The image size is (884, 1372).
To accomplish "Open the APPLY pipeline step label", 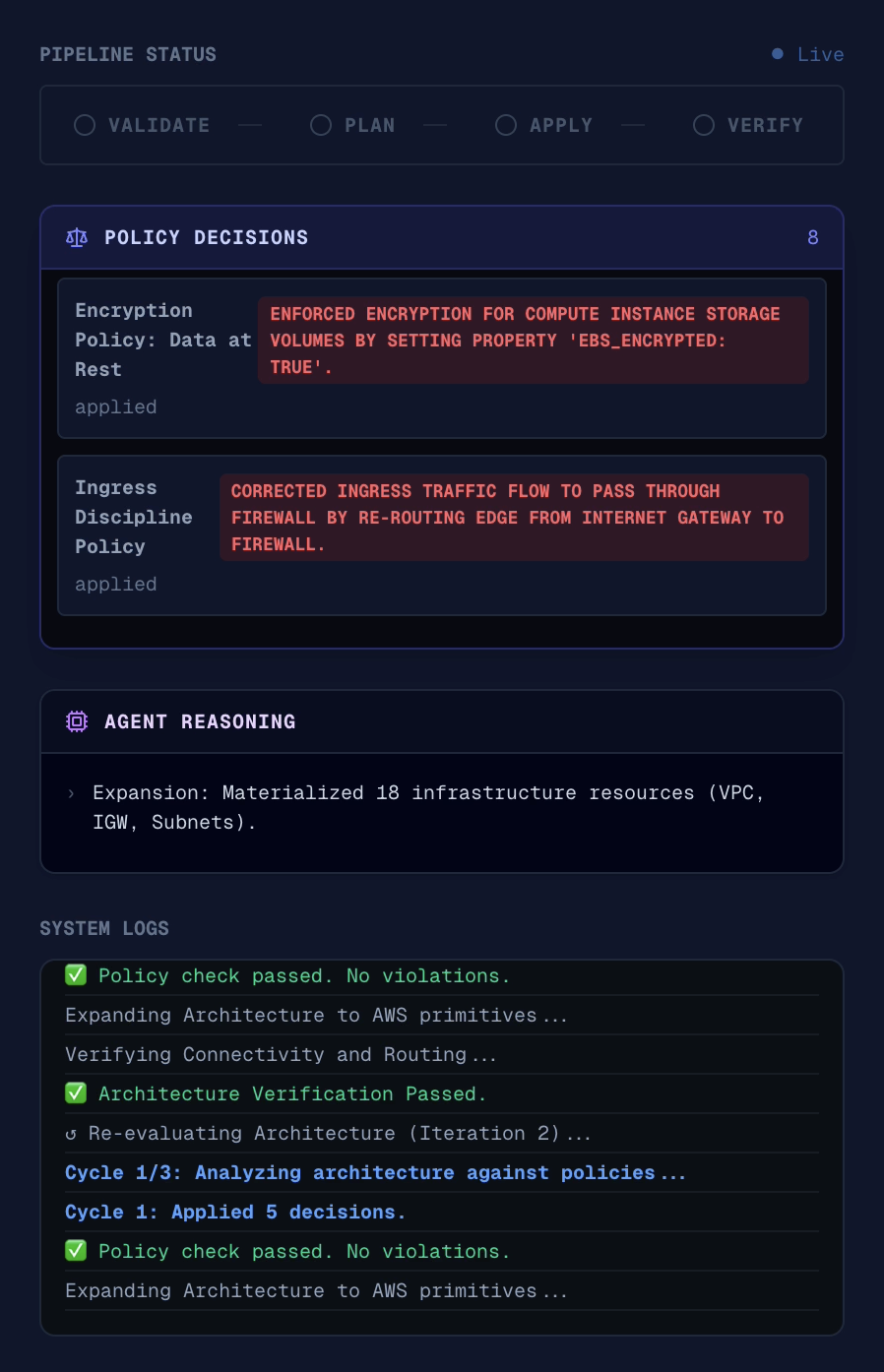I will (561, 125).
